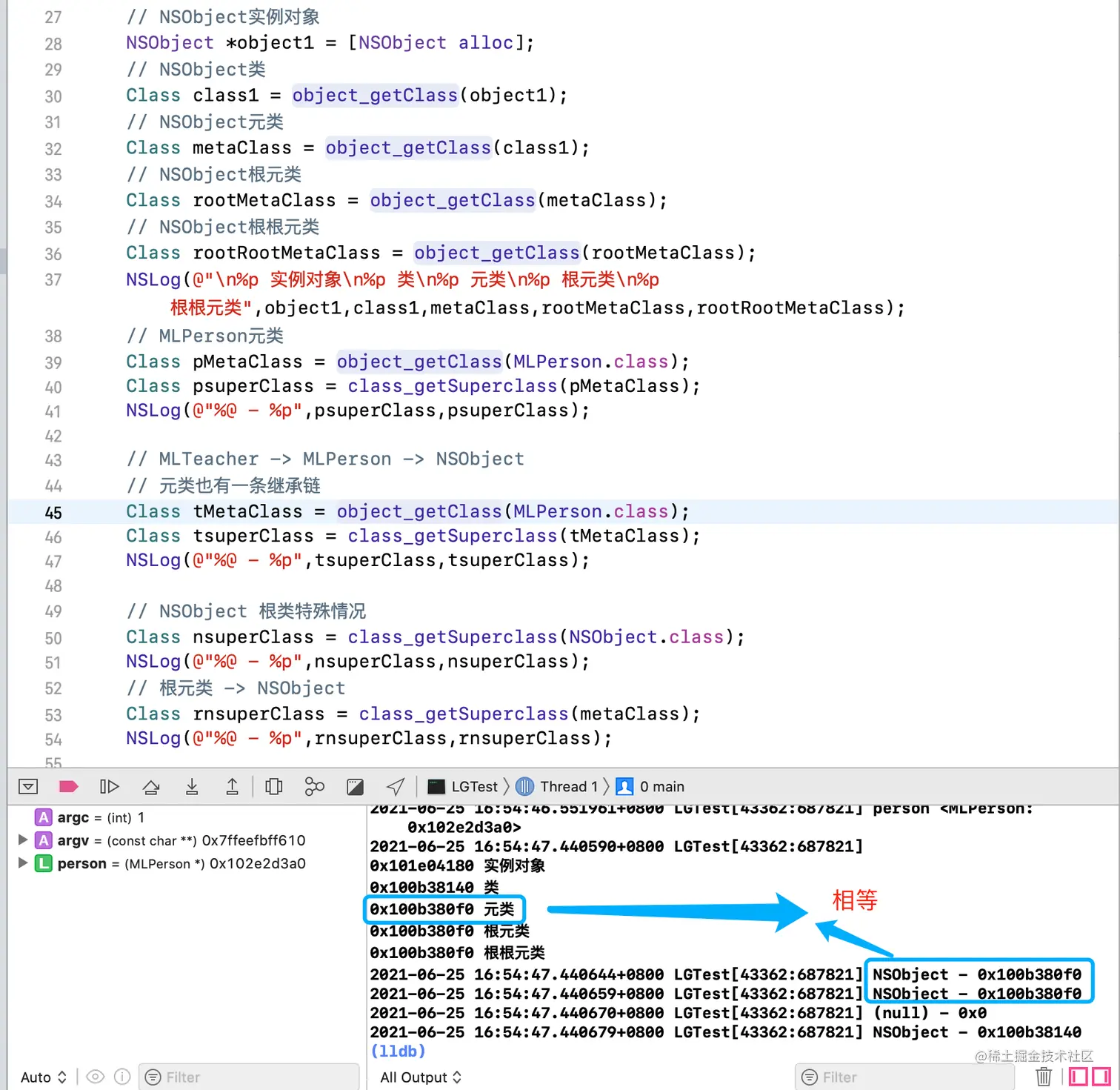Screen dimensions: 1120x1090
Task: Continue program execution
Action: pyautogui.click(x=109, y=786)
